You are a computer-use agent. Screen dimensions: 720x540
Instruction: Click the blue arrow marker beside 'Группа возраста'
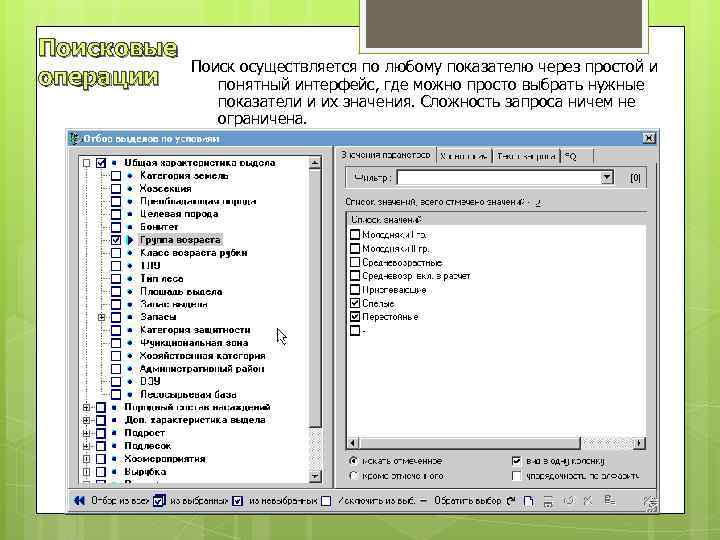(x=130, y=240)
